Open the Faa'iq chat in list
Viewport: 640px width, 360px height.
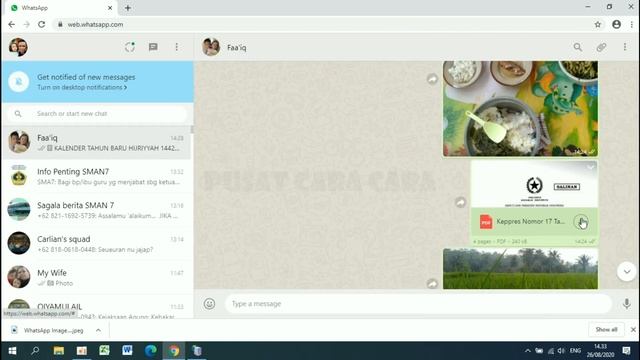coord(96,142)
